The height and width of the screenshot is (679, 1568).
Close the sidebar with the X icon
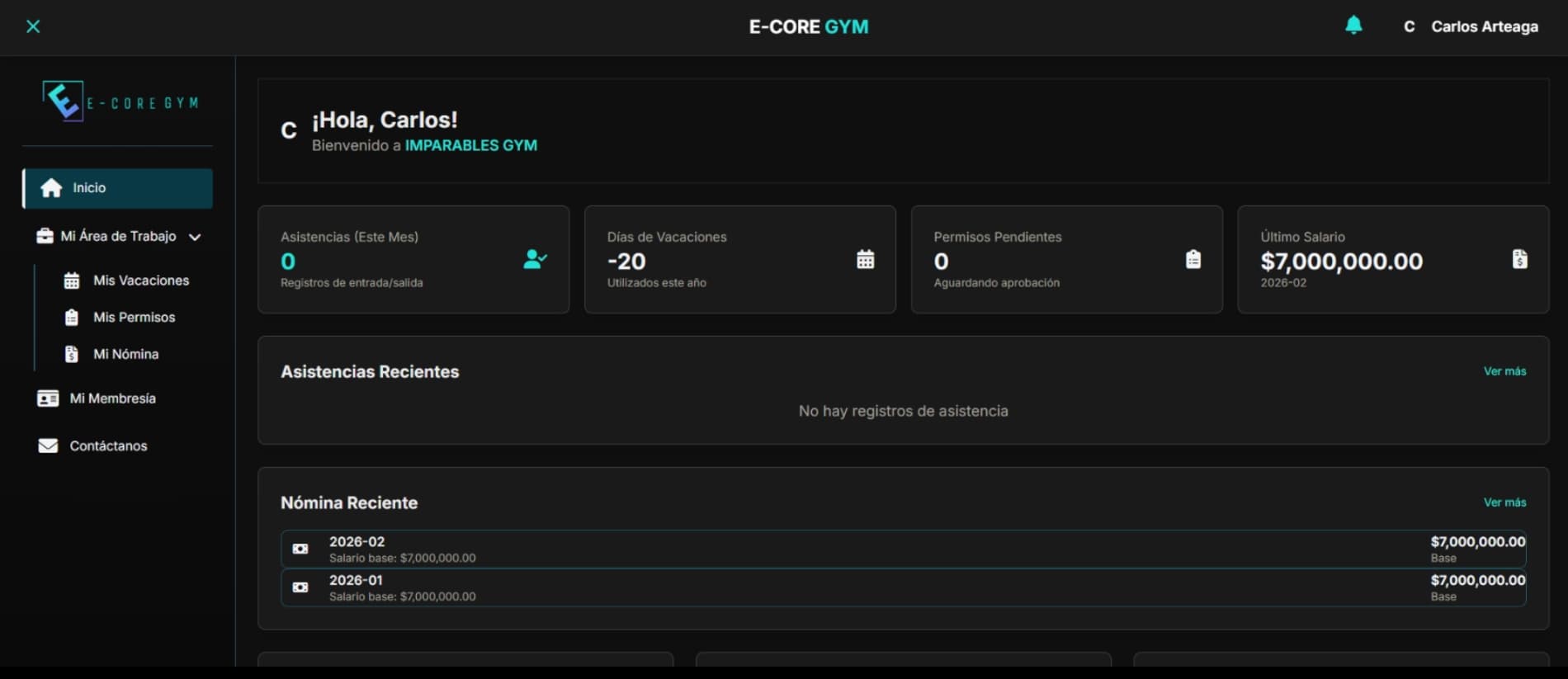33,26
